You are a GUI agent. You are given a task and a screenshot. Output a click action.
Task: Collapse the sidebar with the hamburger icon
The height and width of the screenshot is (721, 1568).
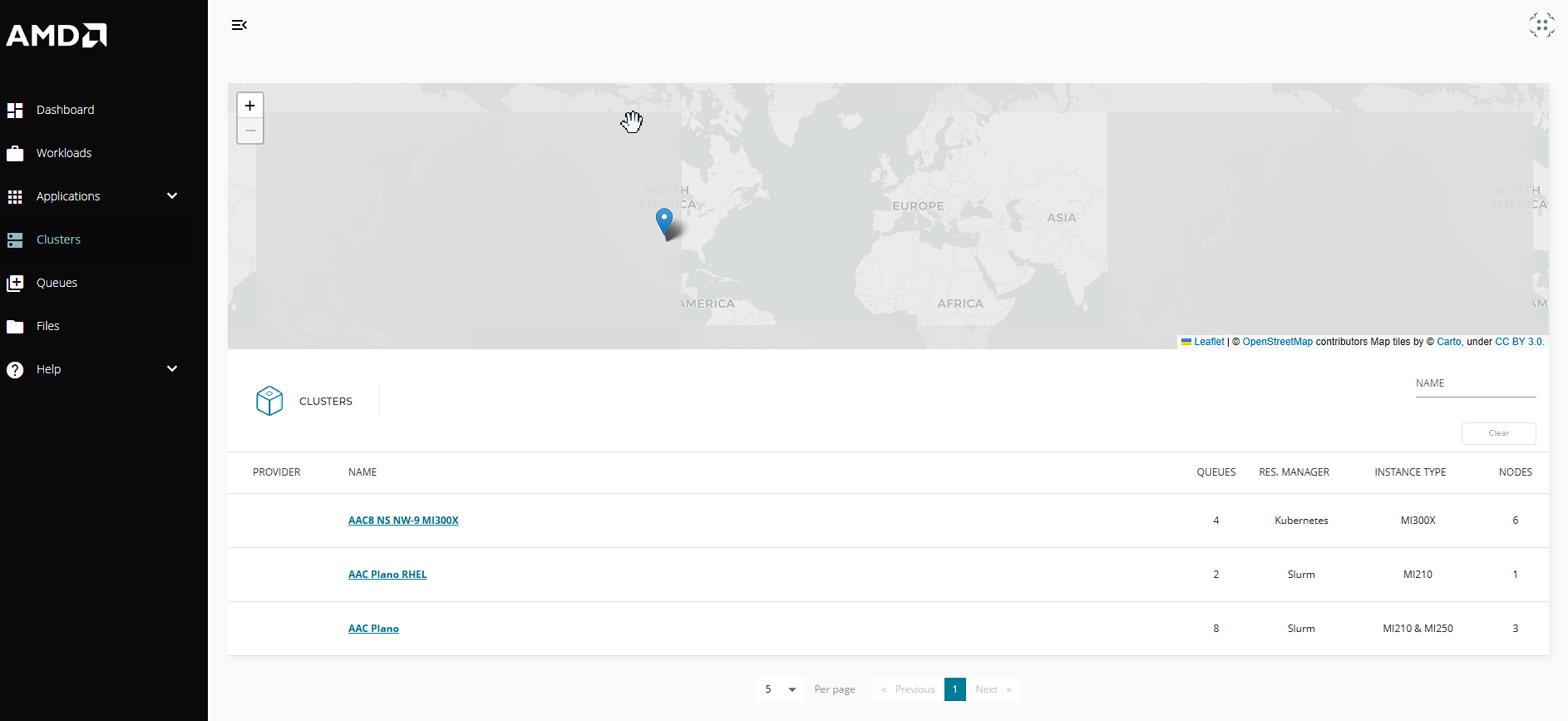(239, 25)
